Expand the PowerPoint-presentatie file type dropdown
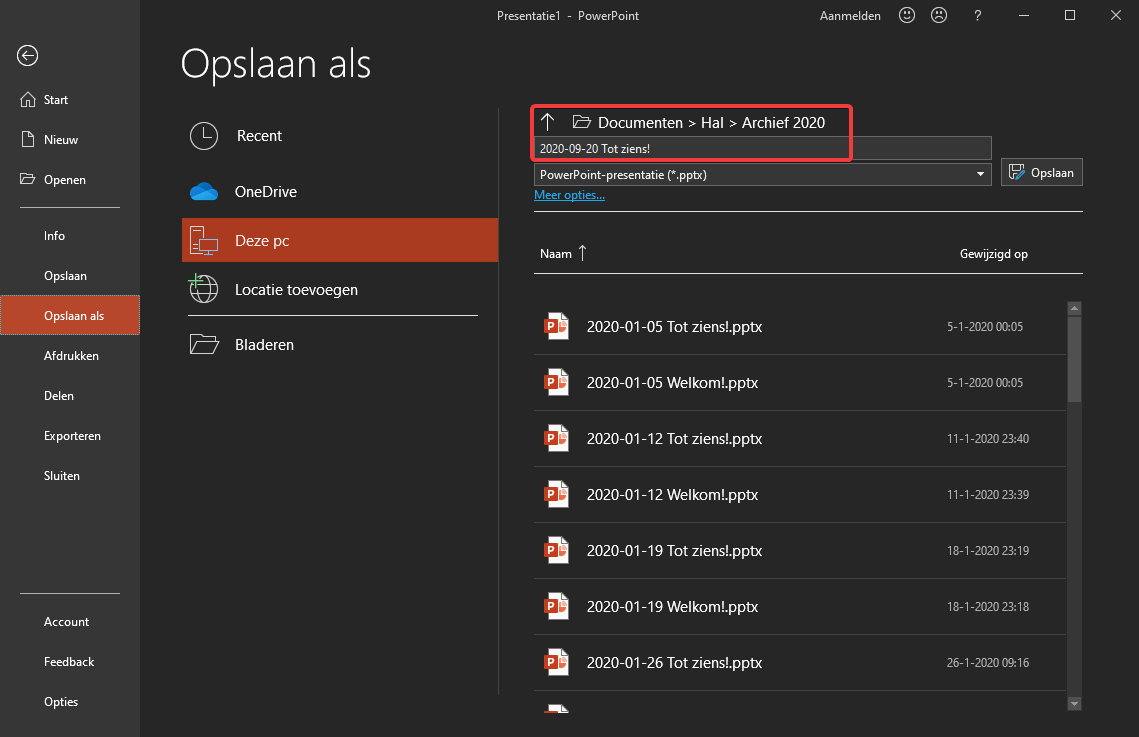The image size is (1139, 737). click(763, 174)
